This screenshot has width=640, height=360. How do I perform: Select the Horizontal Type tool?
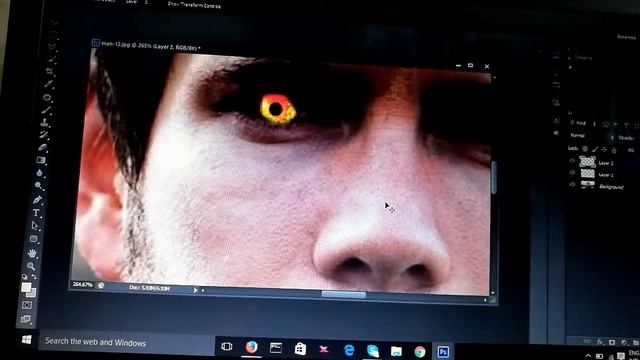click(x=36, y=213)
